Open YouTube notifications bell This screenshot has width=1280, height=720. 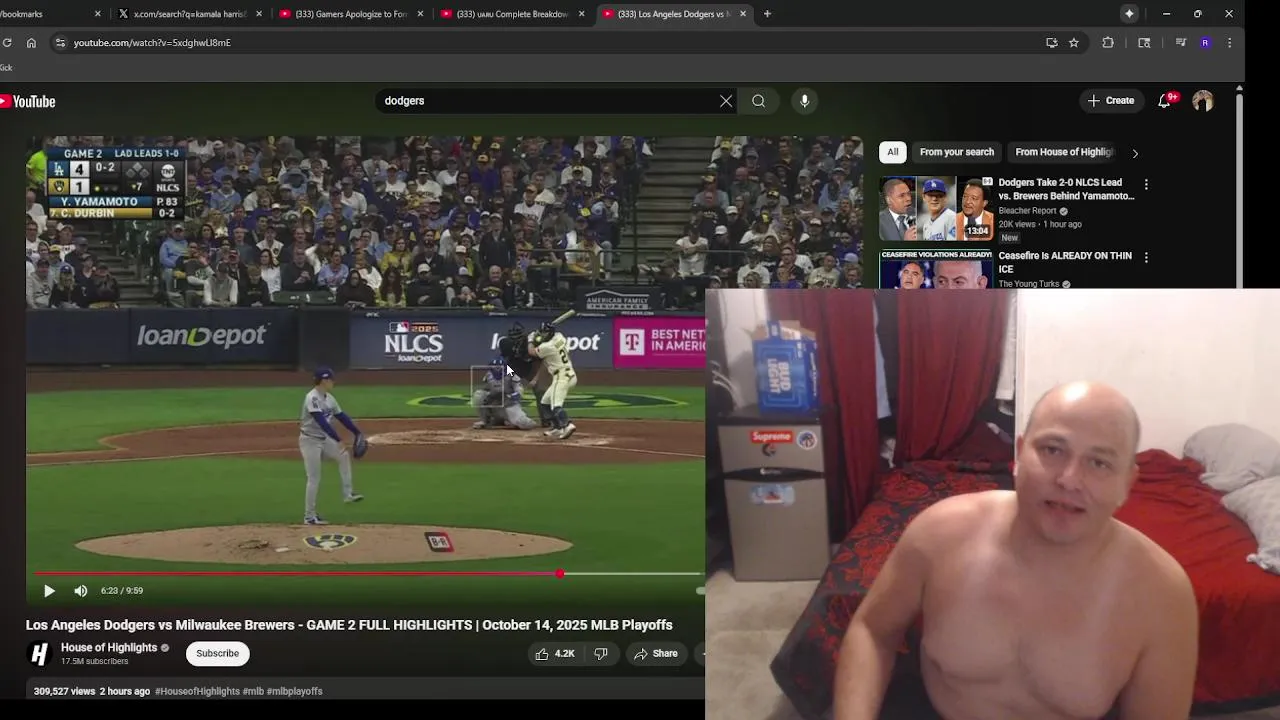[1165, 101]
